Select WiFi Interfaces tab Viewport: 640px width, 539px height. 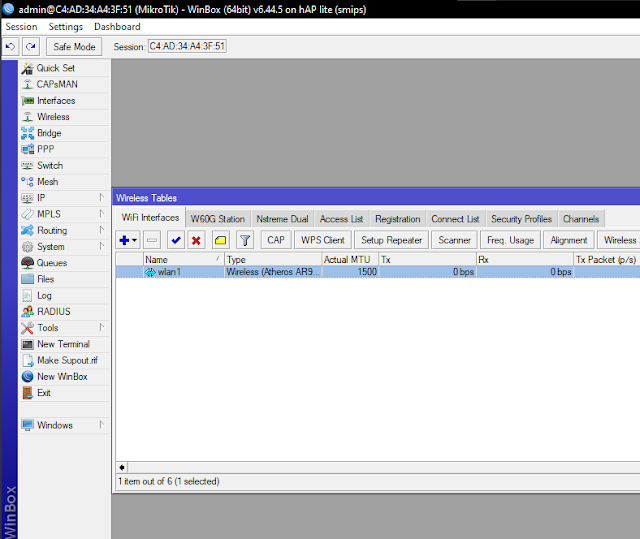(x=151, y=218)
